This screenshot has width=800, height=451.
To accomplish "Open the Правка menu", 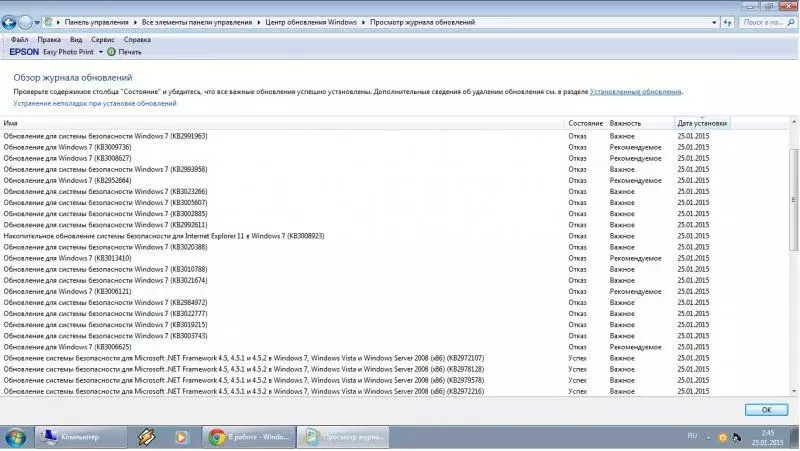I will (49, 40).
